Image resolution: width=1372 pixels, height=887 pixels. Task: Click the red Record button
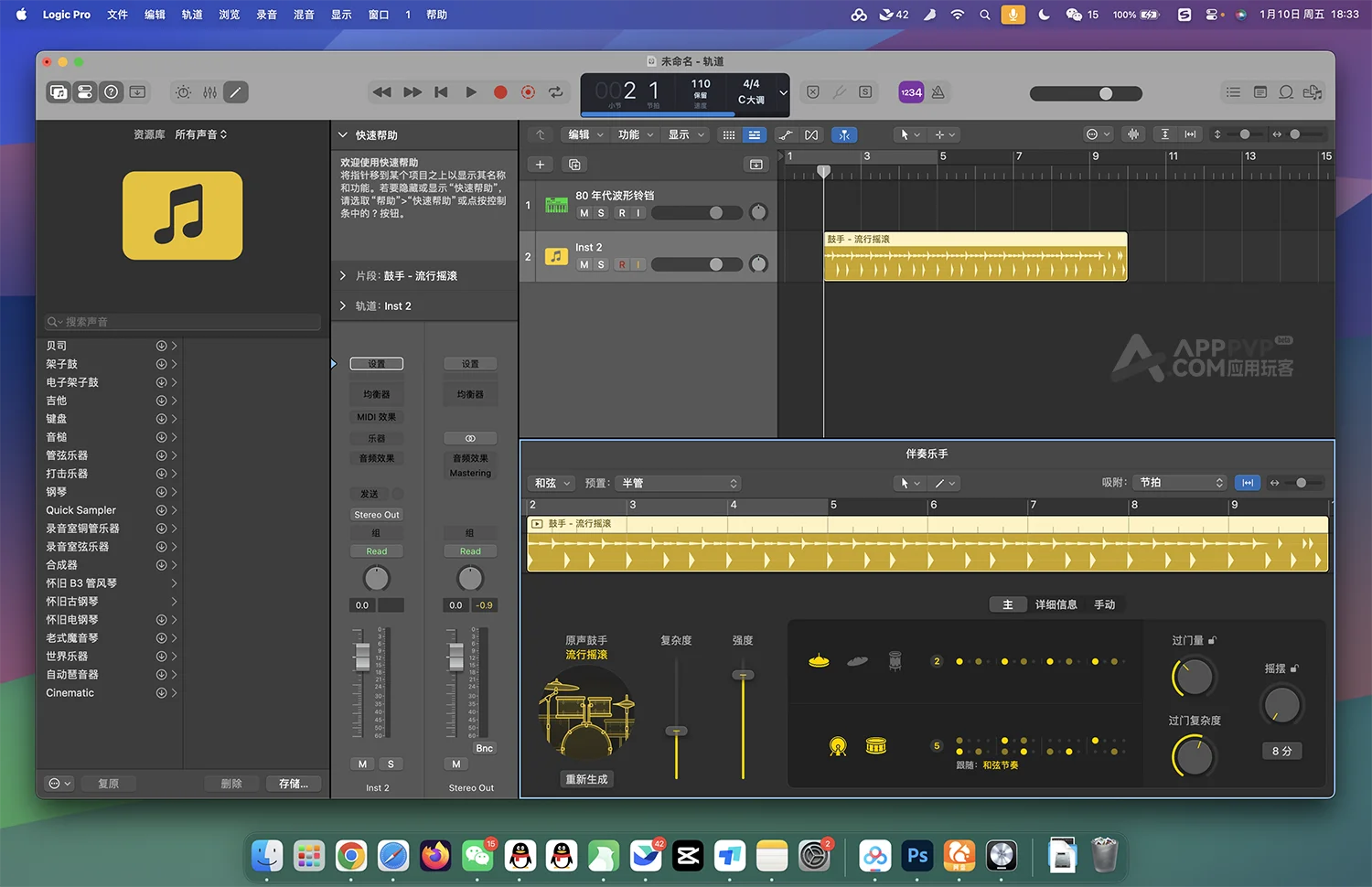[500, 92]
